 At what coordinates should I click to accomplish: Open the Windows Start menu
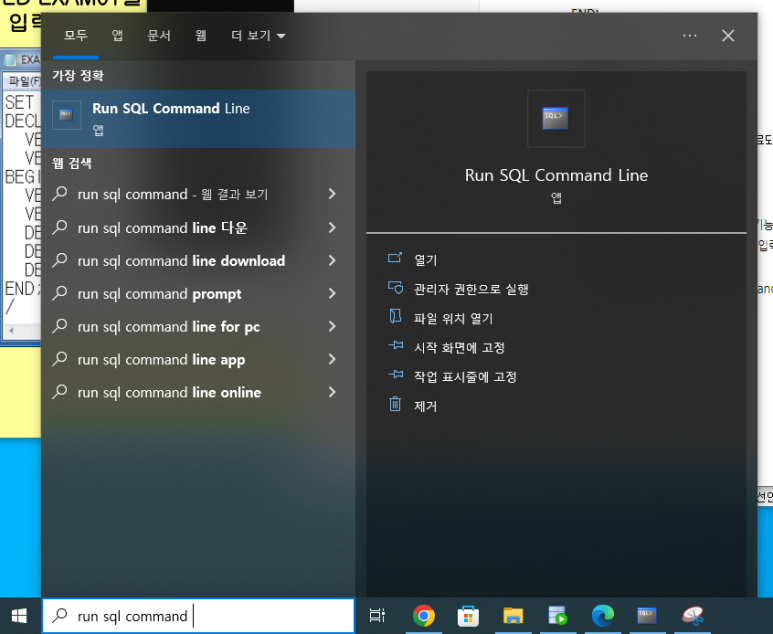coord(20,616)
